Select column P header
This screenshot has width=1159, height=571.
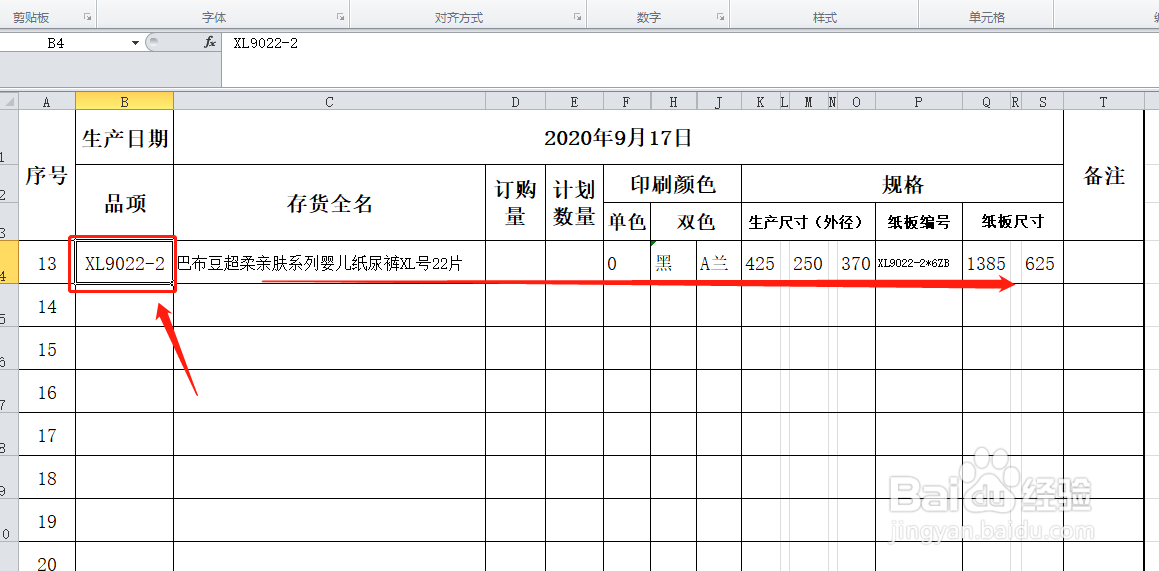(919, 102)
